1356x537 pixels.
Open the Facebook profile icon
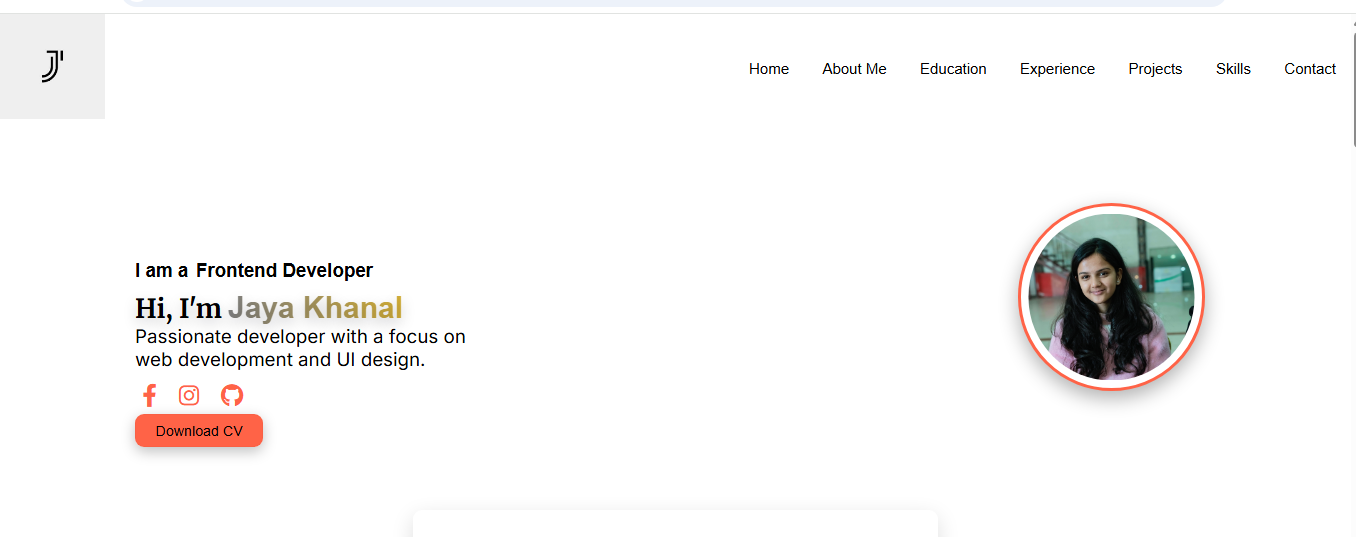point(149,395)
